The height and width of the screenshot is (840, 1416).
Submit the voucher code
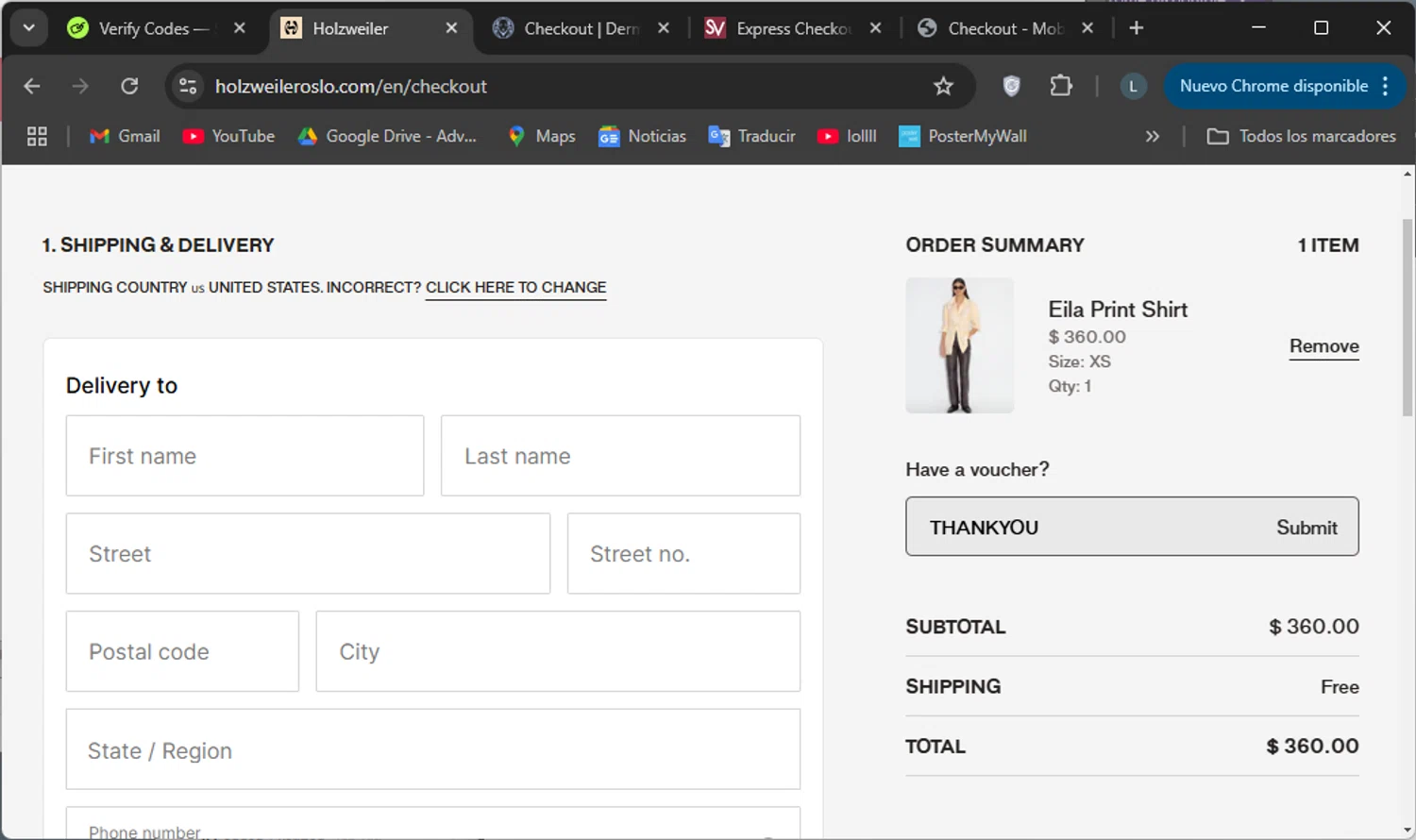pos(1306,528)
